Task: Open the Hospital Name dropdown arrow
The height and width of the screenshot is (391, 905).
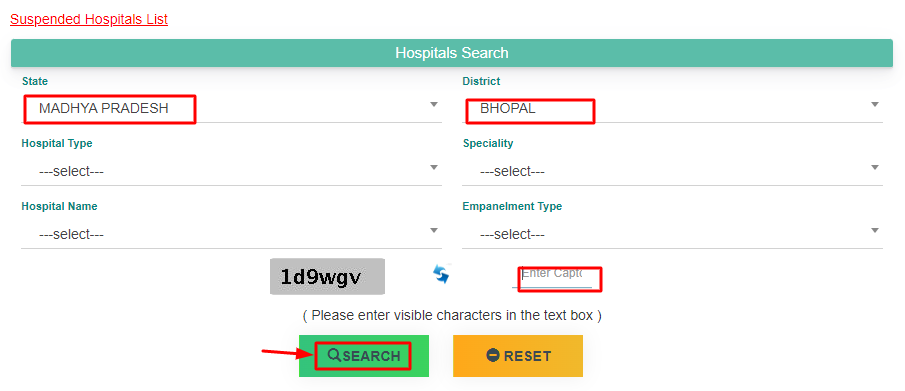Action: click(434, 230)
